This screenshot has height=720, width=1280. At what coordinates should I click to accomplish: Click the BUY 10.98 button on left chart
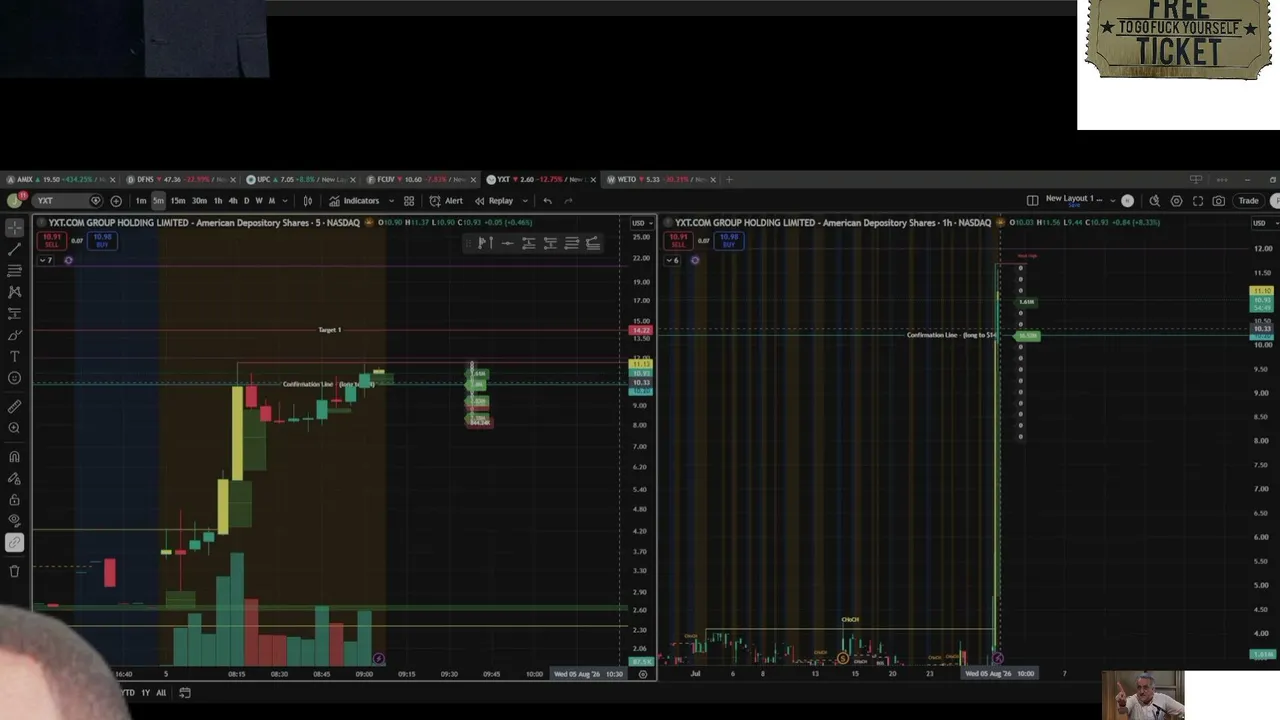click(102, 241)
